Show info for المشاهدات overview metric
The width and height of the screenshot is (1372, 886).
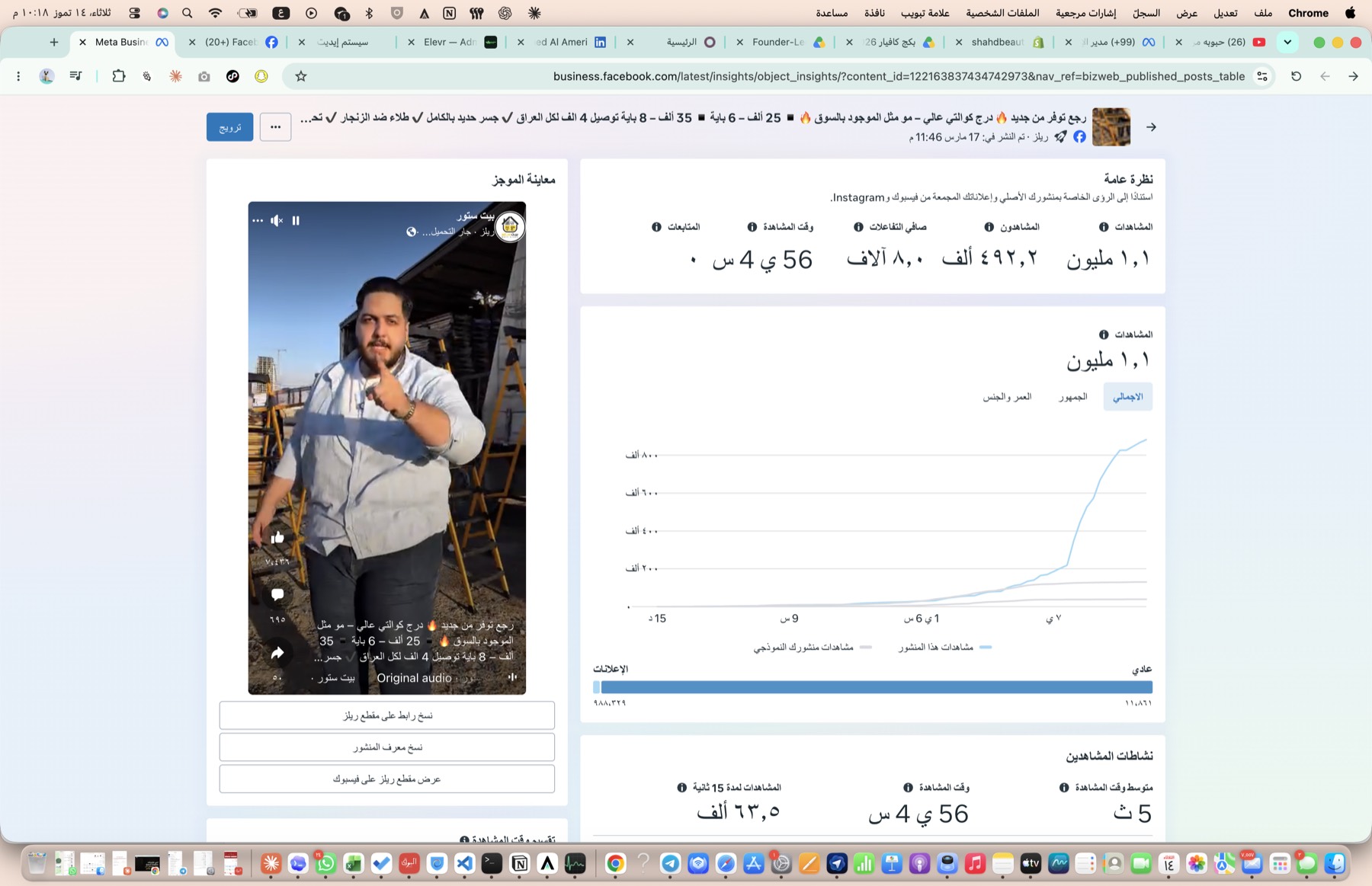tap(1104, 227)
